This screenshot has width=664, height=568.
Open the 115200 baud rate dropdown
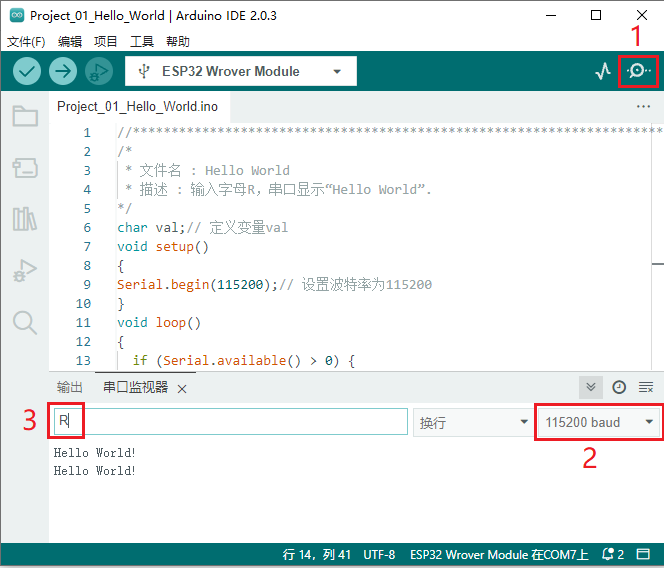[598, 422]
